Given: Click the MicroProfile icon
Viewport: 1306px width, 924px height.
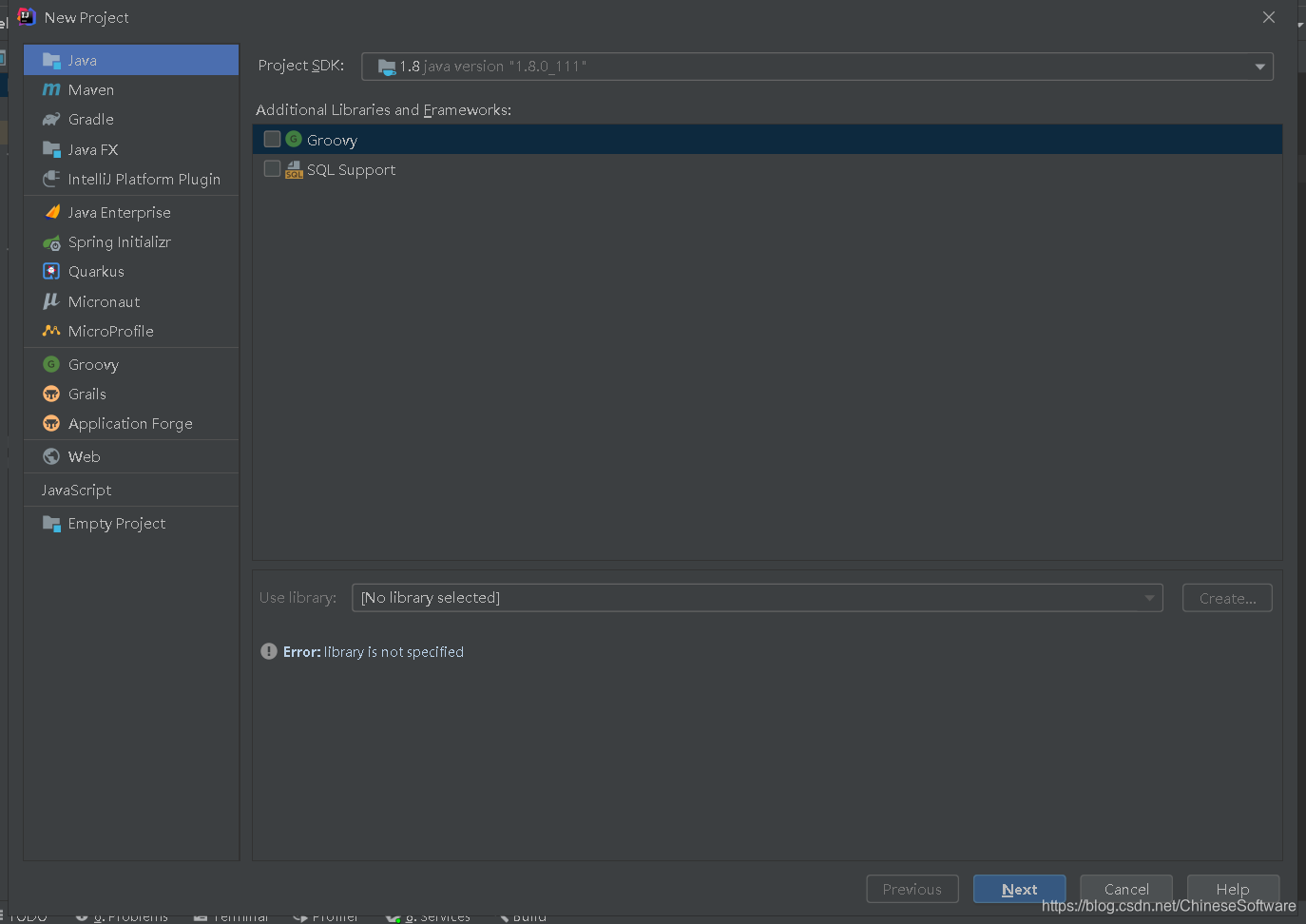Looking at the screenshot, I should pos(51,331).
